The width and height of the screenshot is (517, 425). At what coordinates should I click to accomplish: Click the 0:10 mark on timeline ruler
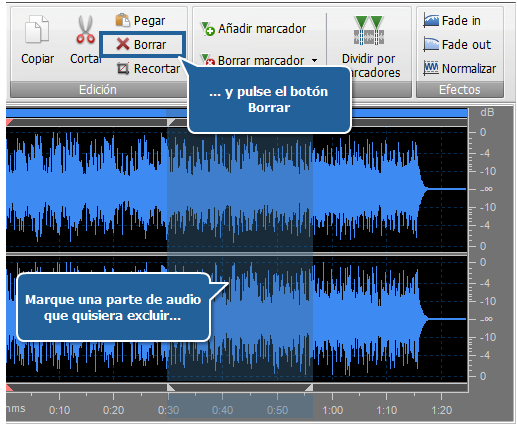(59, 410)
